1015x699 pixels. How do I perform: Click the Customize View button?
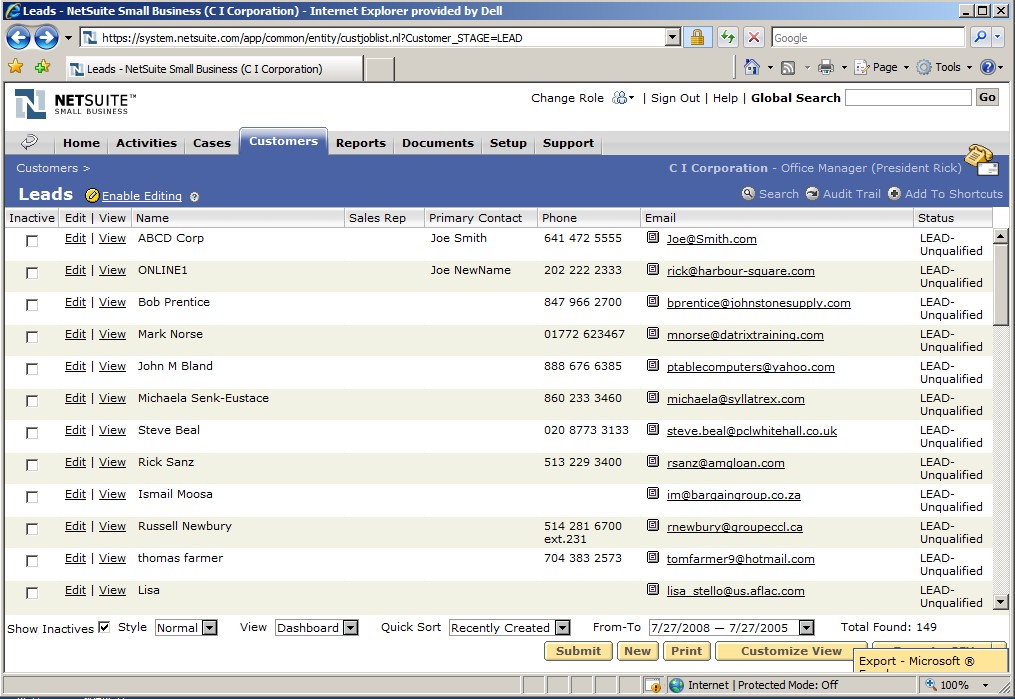click(791, 651)
